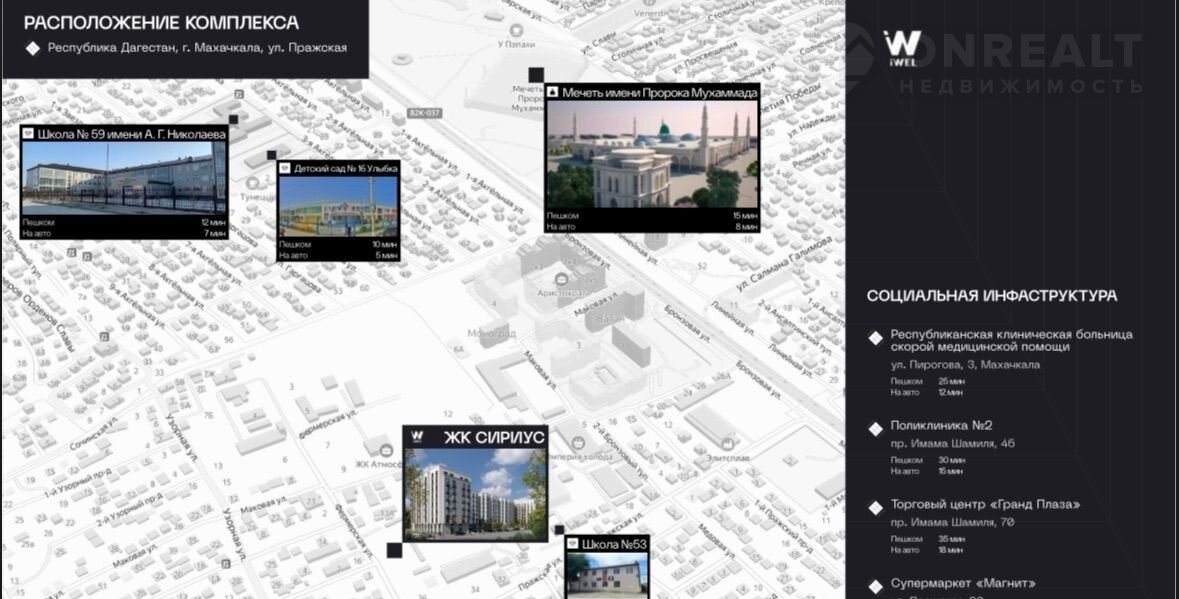This screenshot has width=1179, height=599.
Task: Open the kindergarten Улыбка photo
Action: click(x=338, y=207)
